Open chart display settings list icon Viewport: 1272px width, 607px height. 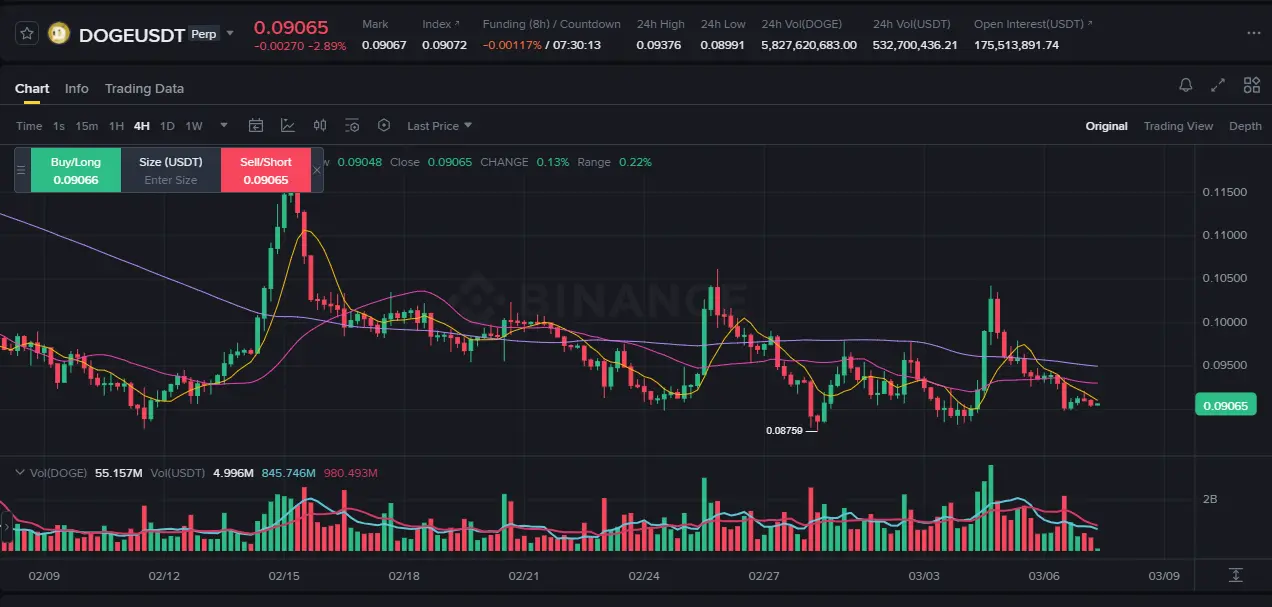[x=352, y=126]
